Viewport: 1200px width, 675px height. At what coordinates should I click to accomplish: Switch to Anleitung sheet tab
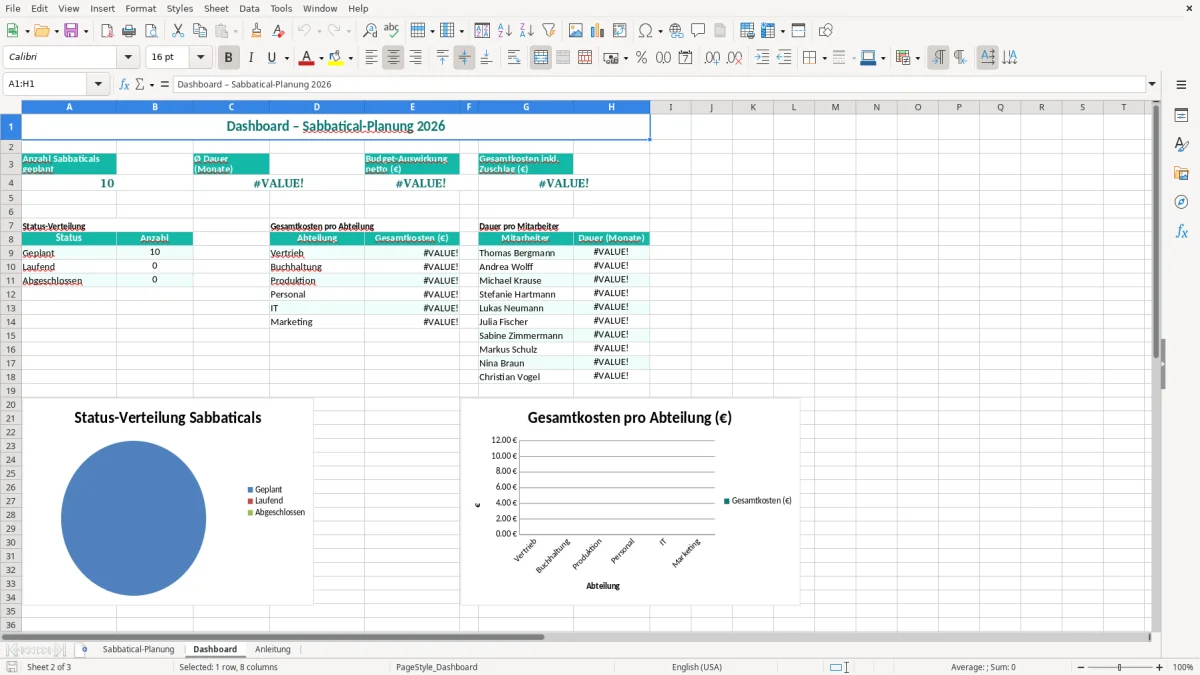tap(272, 649)
